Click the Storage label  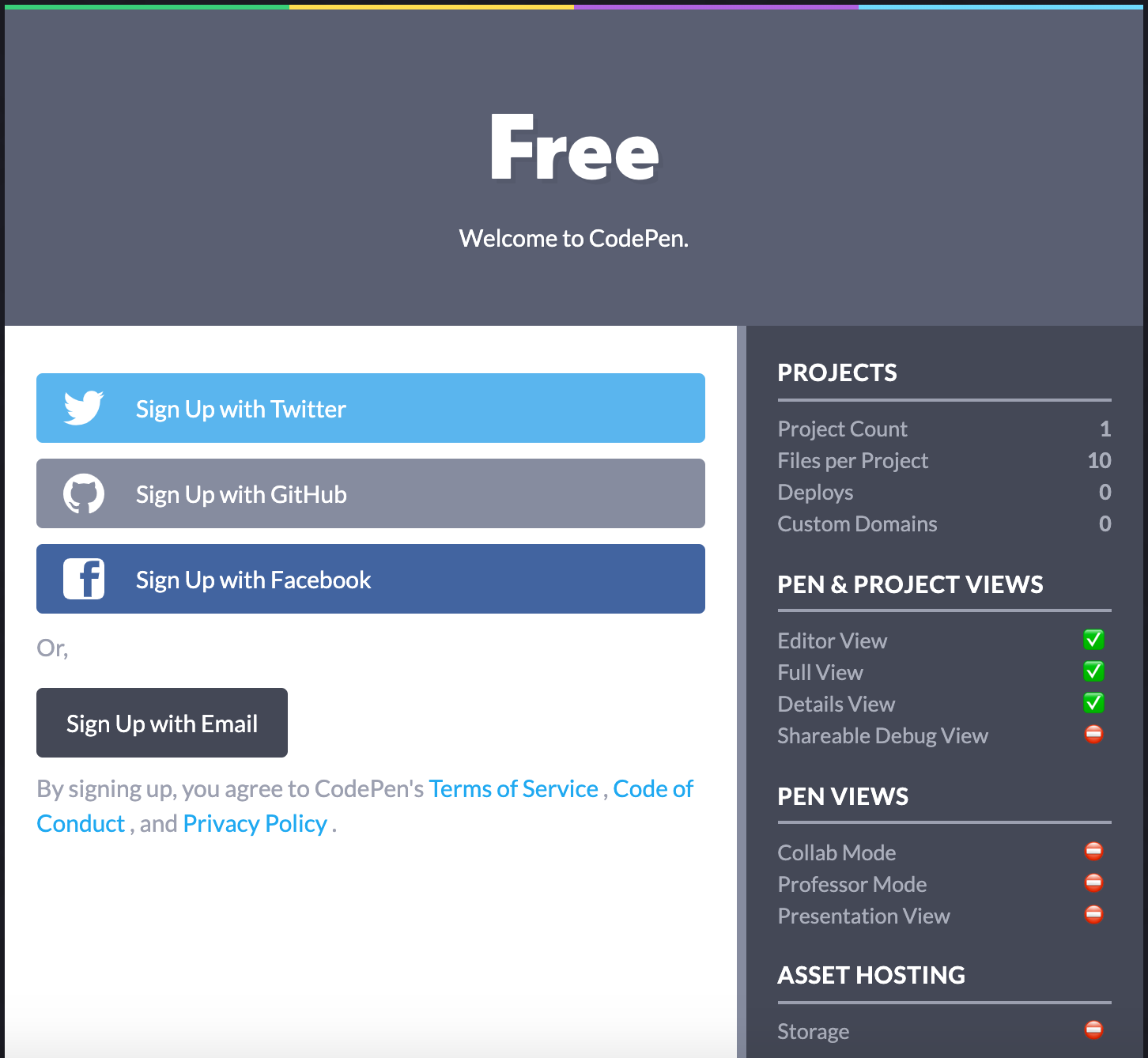coord(813,1031)
